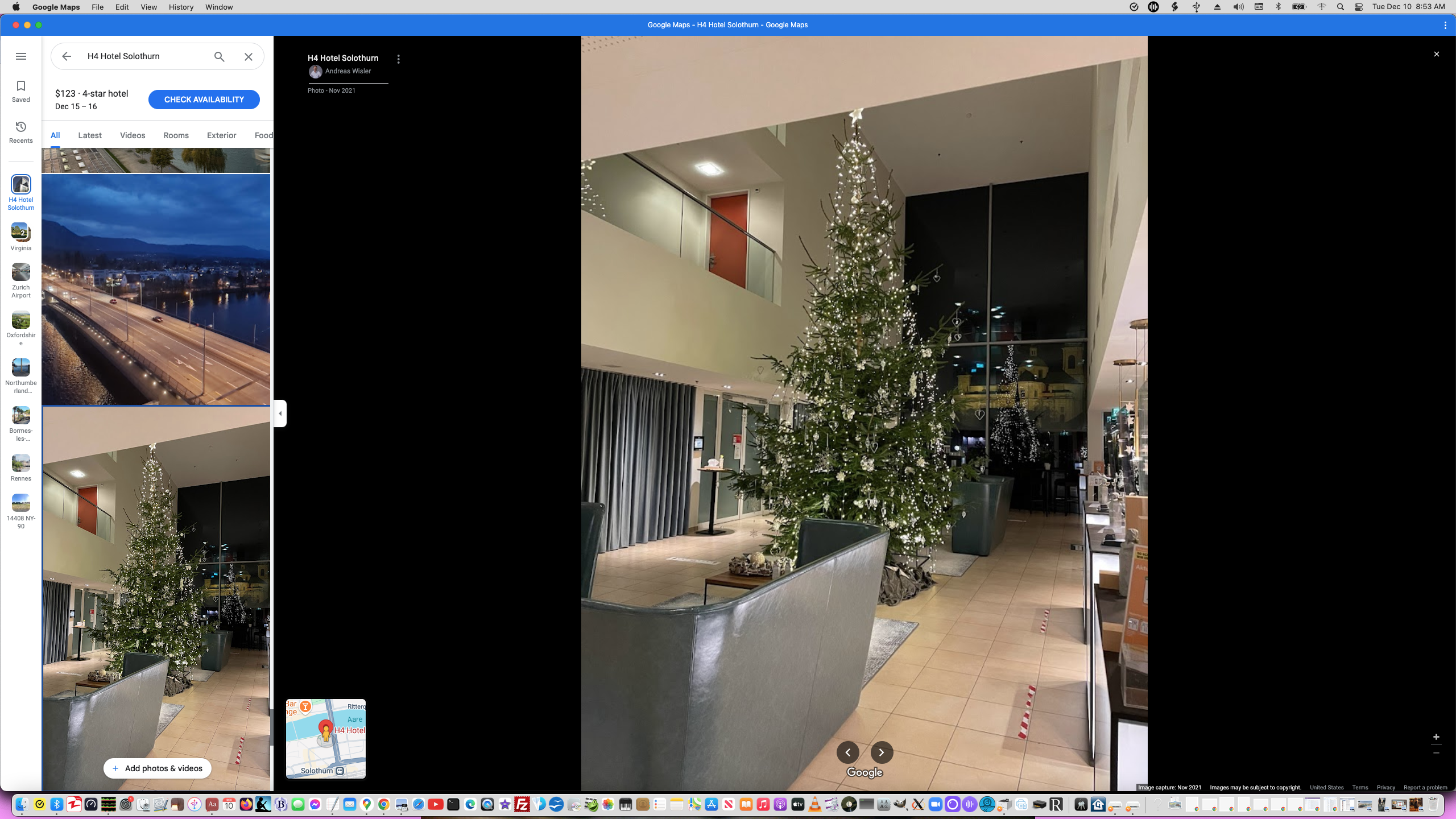The width and height of the screenshot is (1456, 819).
Task: Open photo three-dot options menu
Action: pyautogui.click(x=398, y=59)
